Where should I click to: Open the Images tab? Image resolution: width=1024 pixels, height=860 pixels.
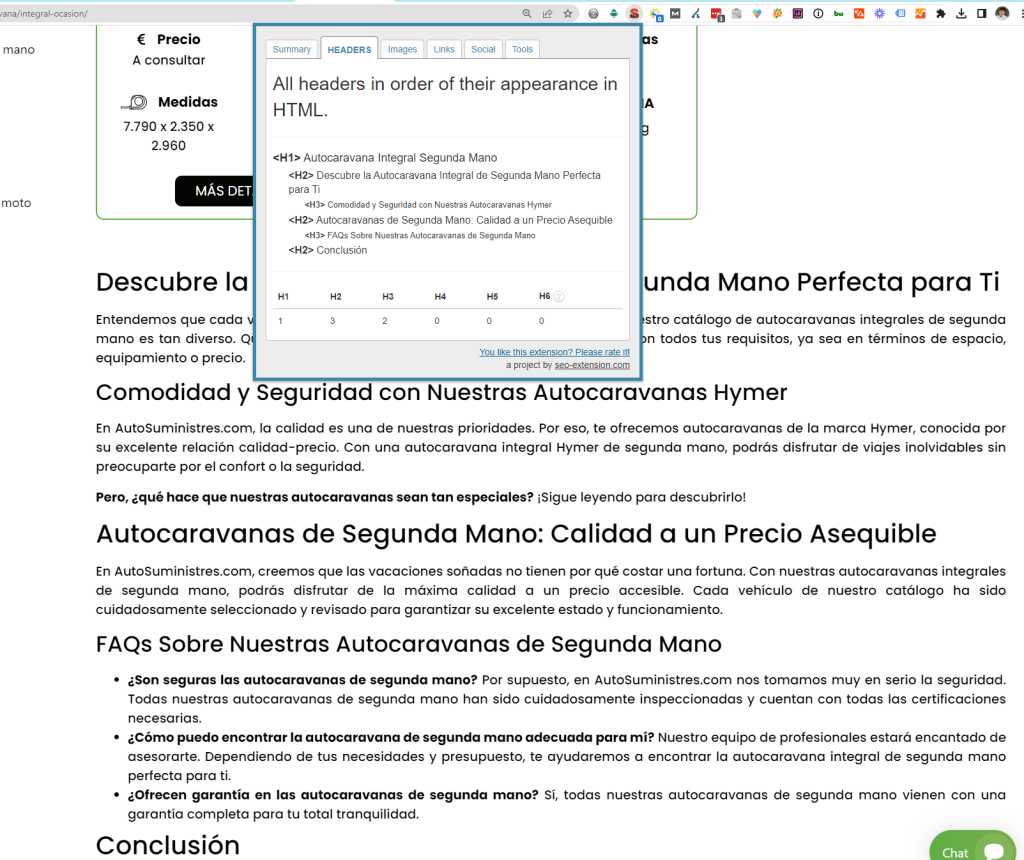(402, 49)
